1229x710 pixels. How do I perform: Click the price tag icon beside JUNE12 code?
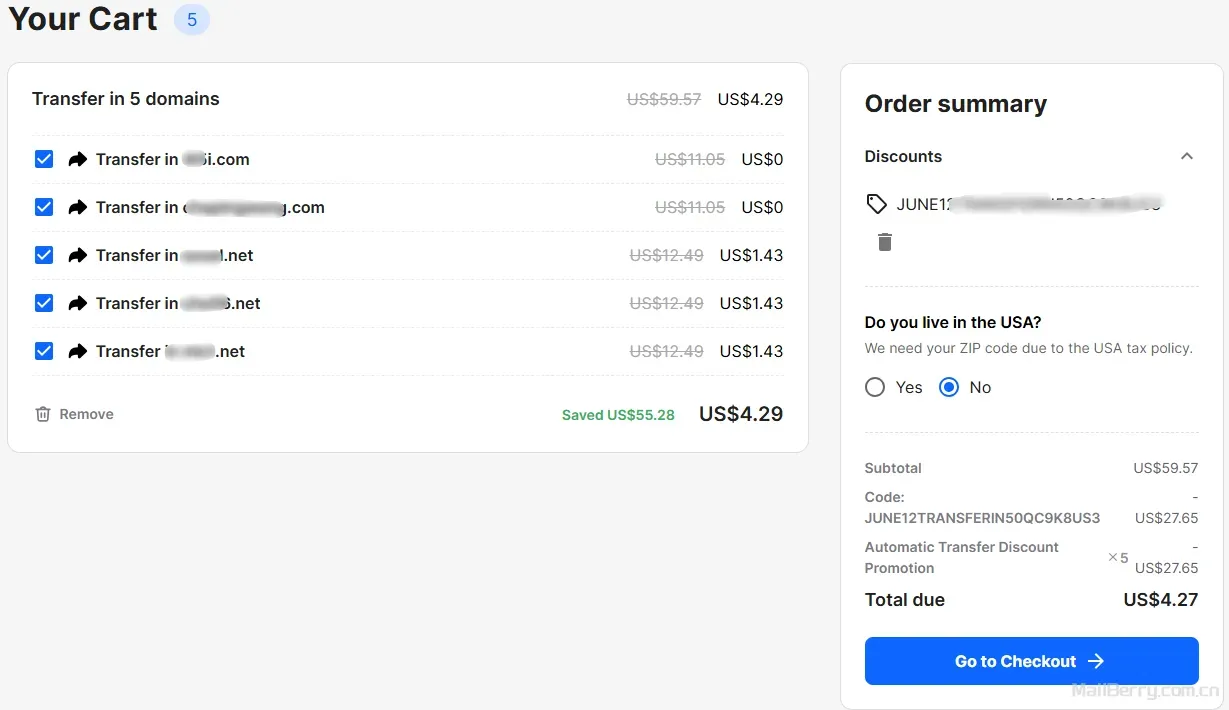876,204
